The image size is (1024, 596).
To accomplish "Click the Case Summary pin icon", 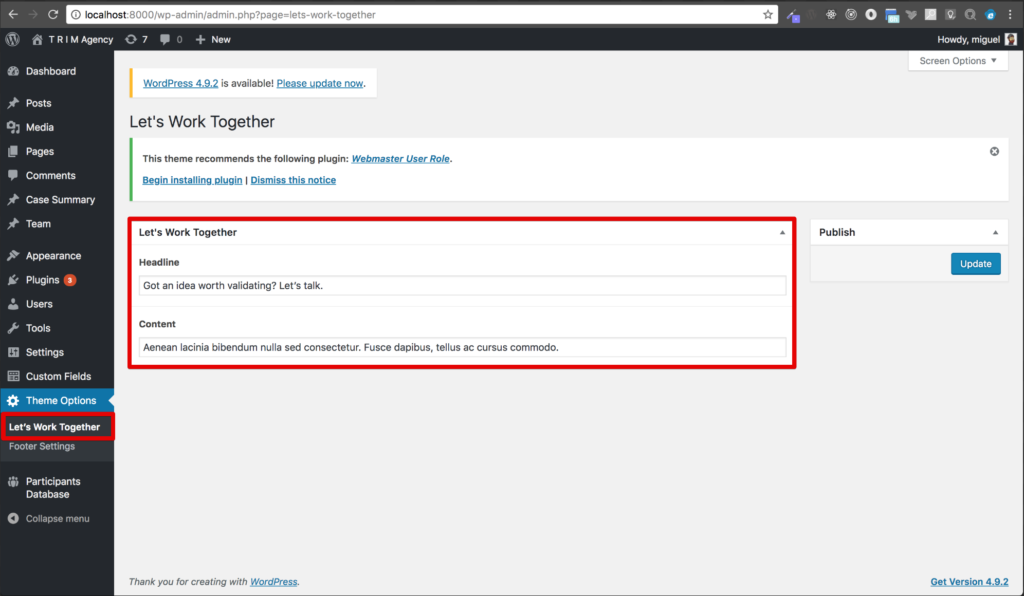I will [13, 200].
